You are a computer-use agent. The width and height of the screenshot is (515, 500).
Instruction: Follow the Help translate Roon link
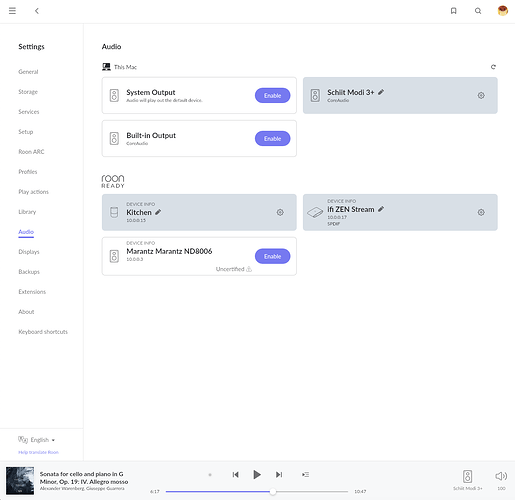[38, 452]
